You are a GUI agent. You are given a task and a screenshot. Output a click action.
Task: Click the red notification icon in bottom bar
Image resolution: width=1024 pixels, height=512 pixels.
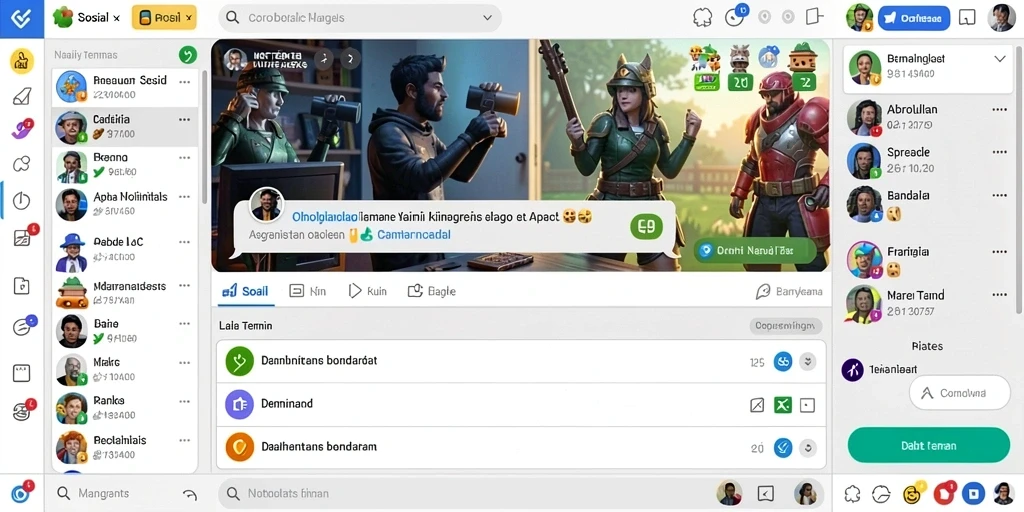tap(943, 494)
